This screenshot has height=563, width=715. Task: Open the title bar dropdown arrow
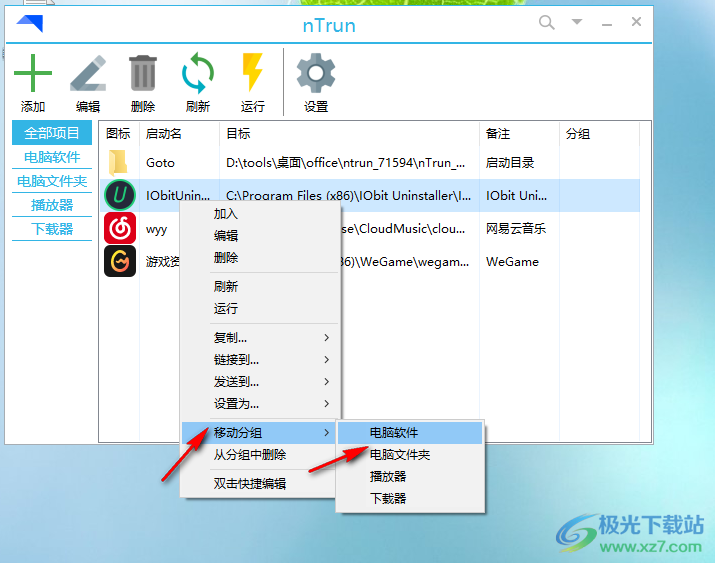click(x=577, y=21)
